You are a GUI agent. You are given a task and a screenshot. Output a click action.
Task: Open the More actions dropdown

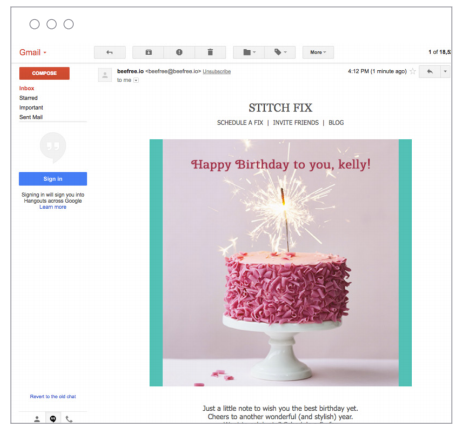(318, 52)
